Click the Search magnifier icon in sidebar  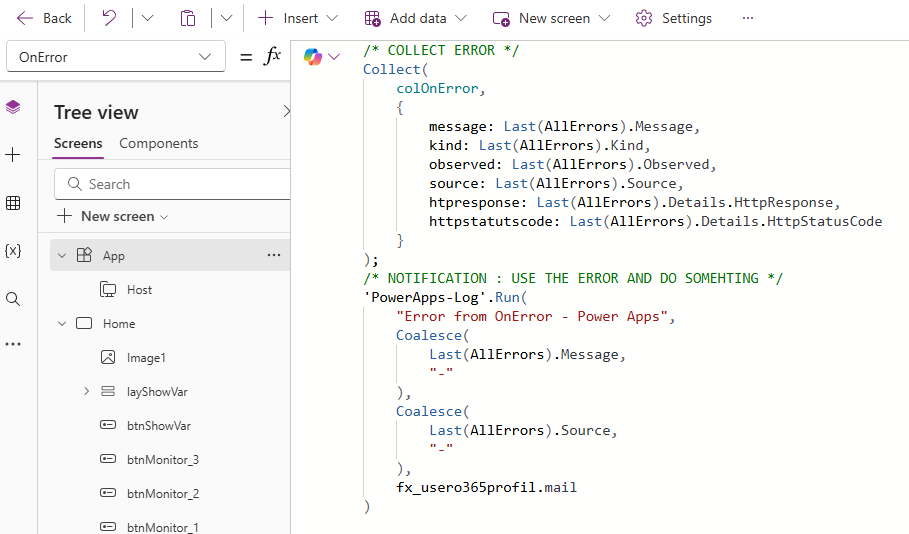pyautogui.click(x=13, y=299)
